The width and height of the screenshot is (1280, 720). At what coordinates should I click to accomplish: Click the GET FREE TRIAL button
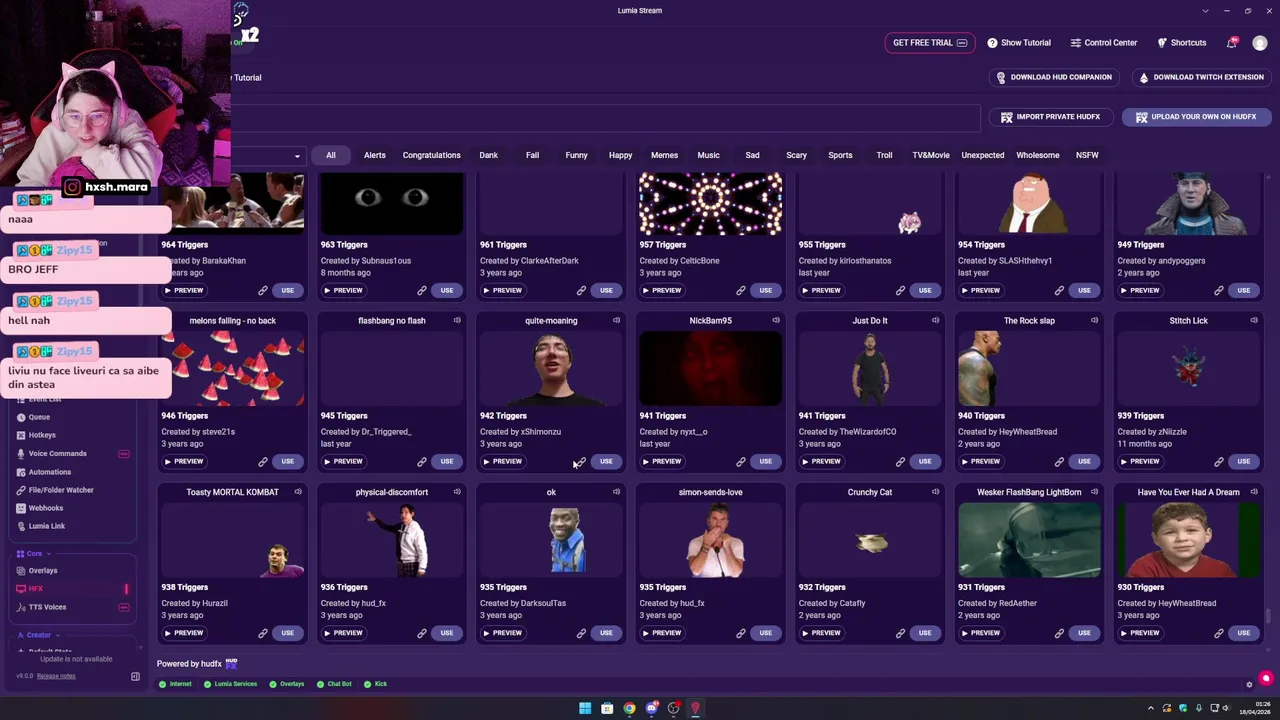click(930, 43)
